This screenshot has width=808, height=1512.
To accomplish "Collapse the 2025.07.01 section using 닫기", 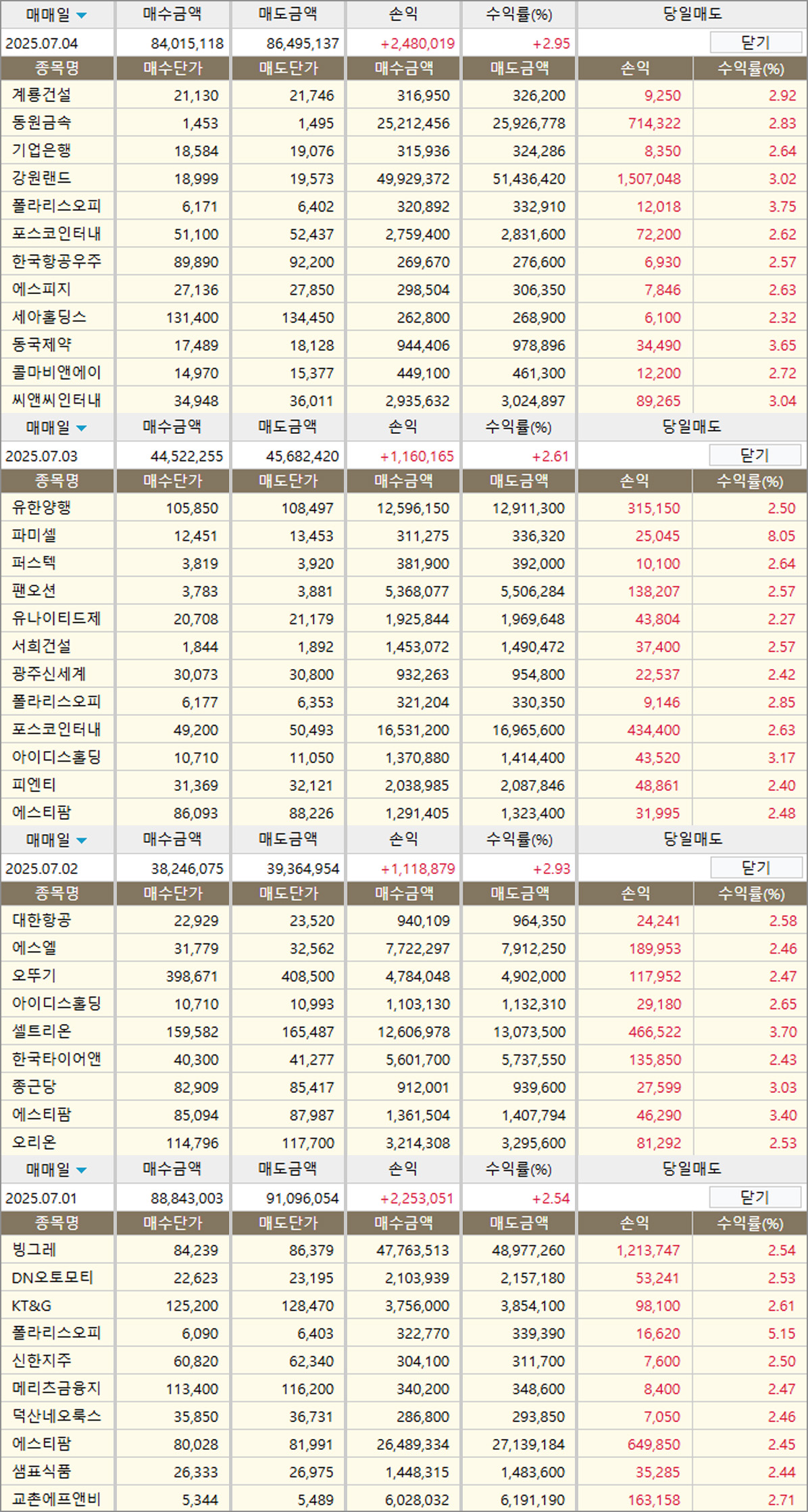I will 755,1198.
